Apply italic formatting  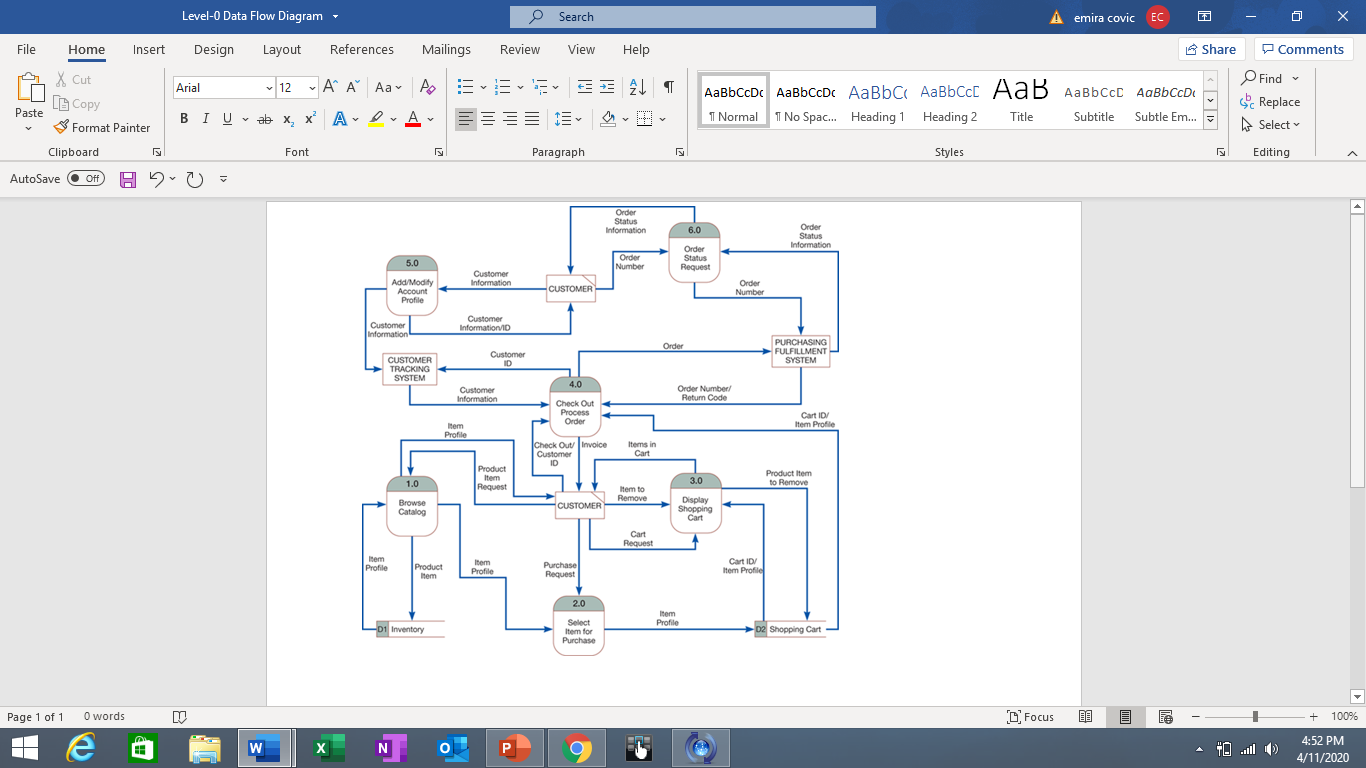205,118
